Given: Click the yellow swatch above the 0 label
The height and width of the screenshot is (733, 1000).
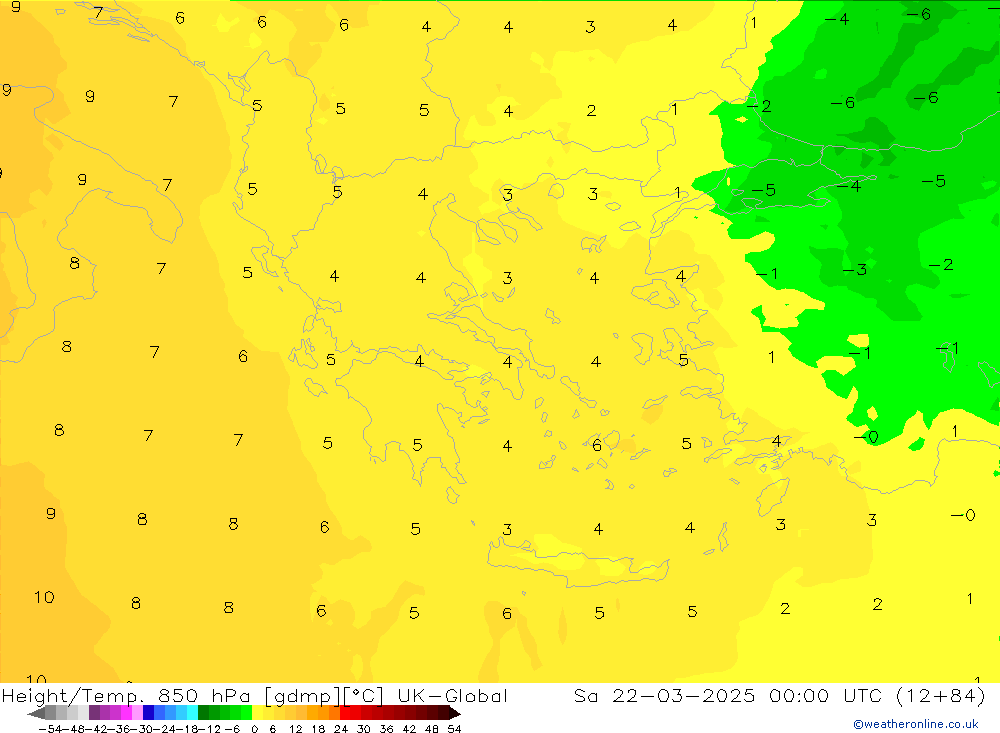Looking at the screenshot, I should pyautogui.click(x=257, y=713).
